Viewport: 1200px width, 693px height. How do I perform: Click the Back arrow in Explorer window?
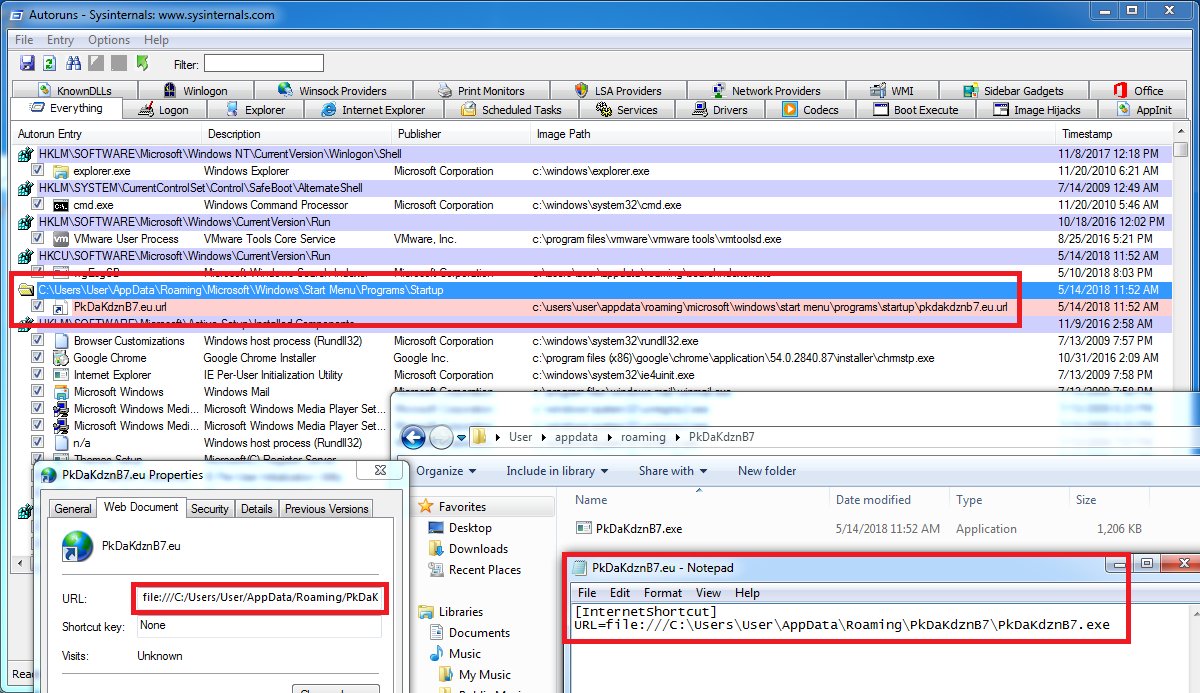coord(413,437)
